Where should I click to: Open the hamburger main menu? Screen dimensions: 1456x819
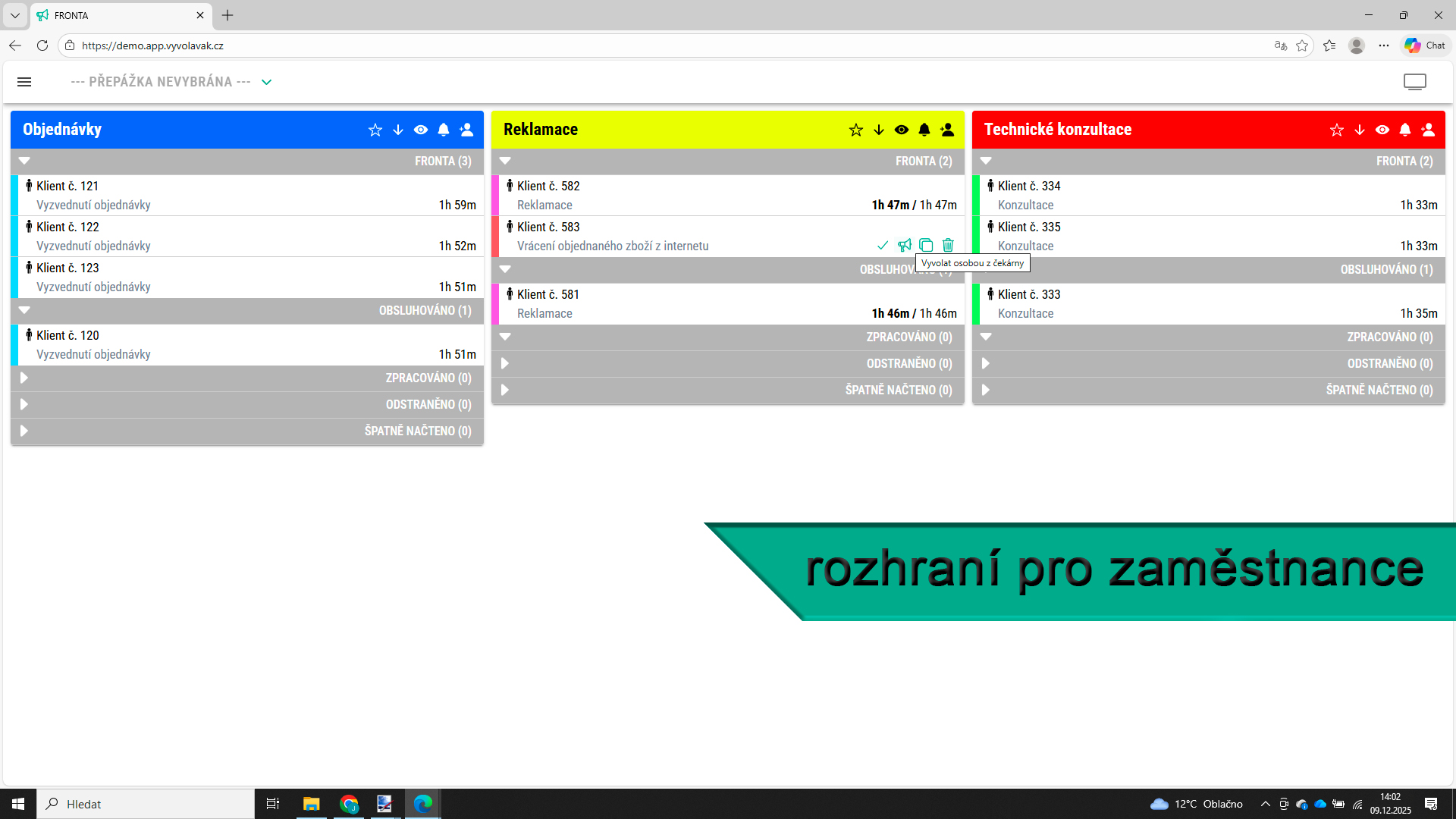click(24, 82)
